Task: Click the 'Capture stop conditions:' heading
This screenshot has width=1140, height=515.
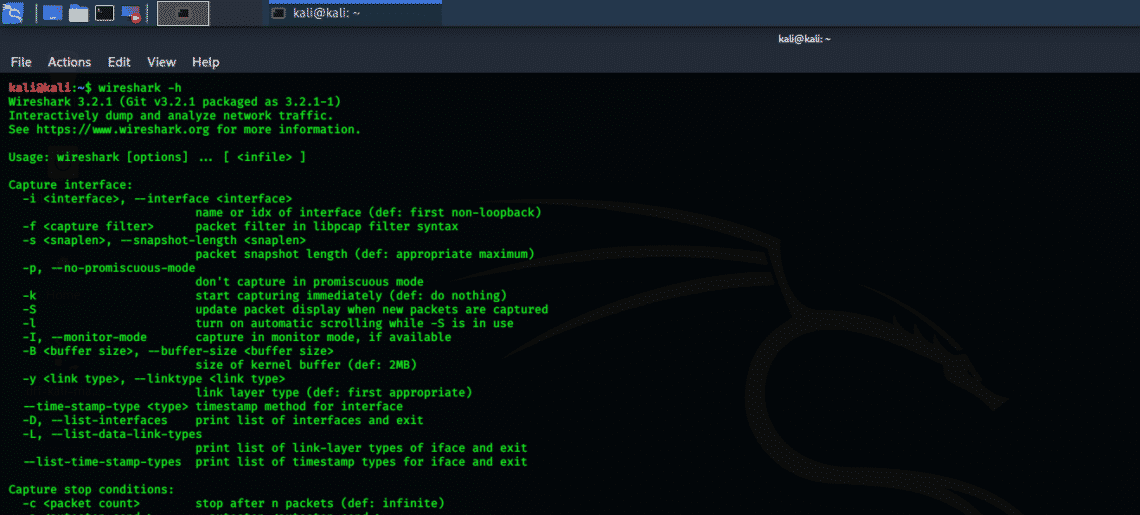Action: pyautogui.click(x=92, y=489)
